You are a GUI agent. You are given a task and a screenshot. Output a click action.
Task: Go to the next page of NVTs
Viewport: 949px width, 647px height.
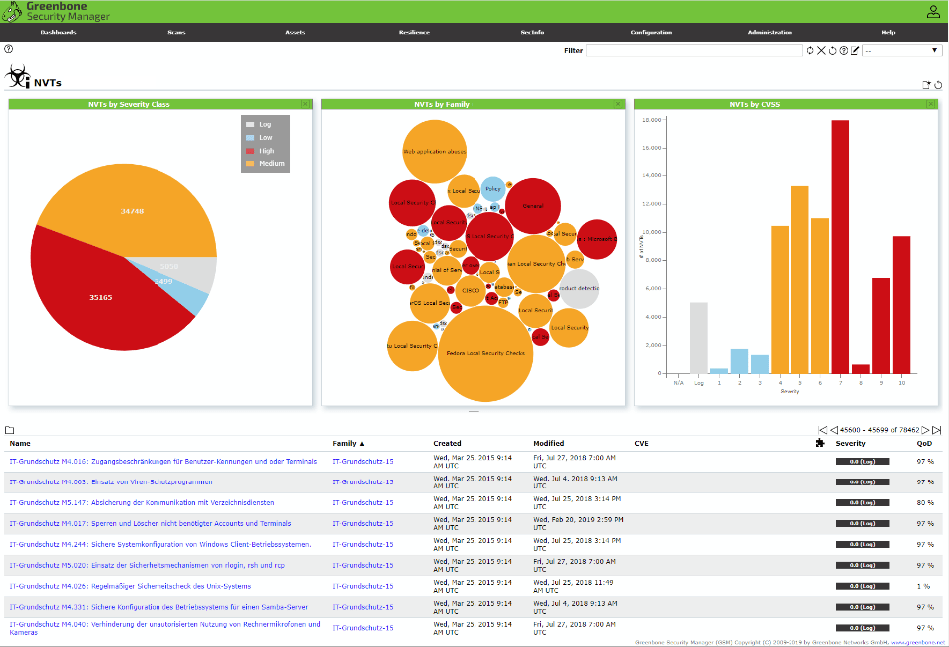[924, 430]
